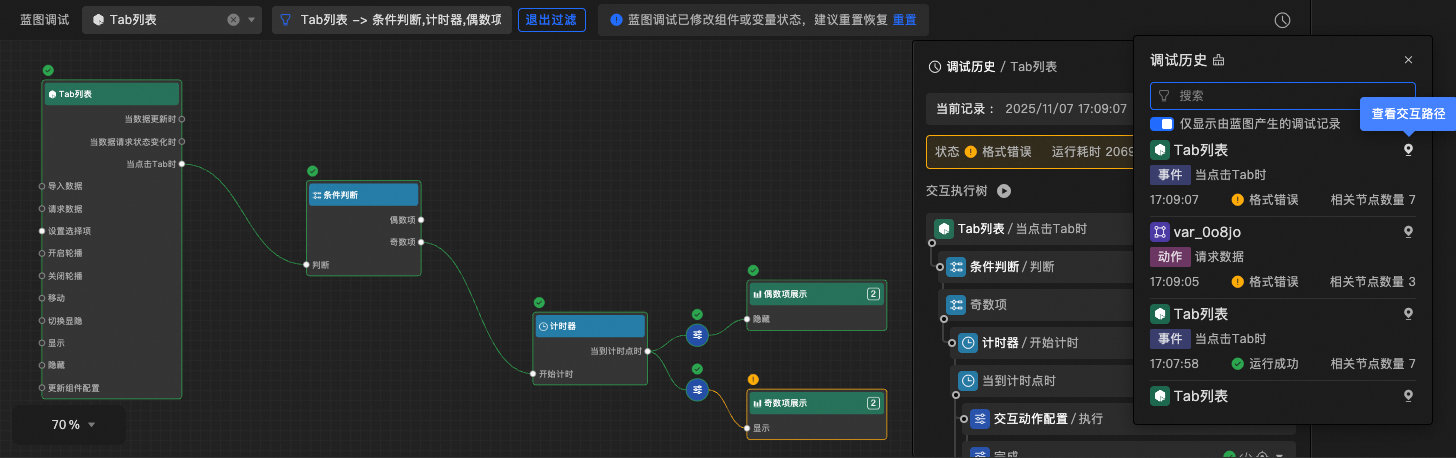Open the 70% zoom level dropdown
This screenshot has height=458, width=1456.
tap(74, 425)
